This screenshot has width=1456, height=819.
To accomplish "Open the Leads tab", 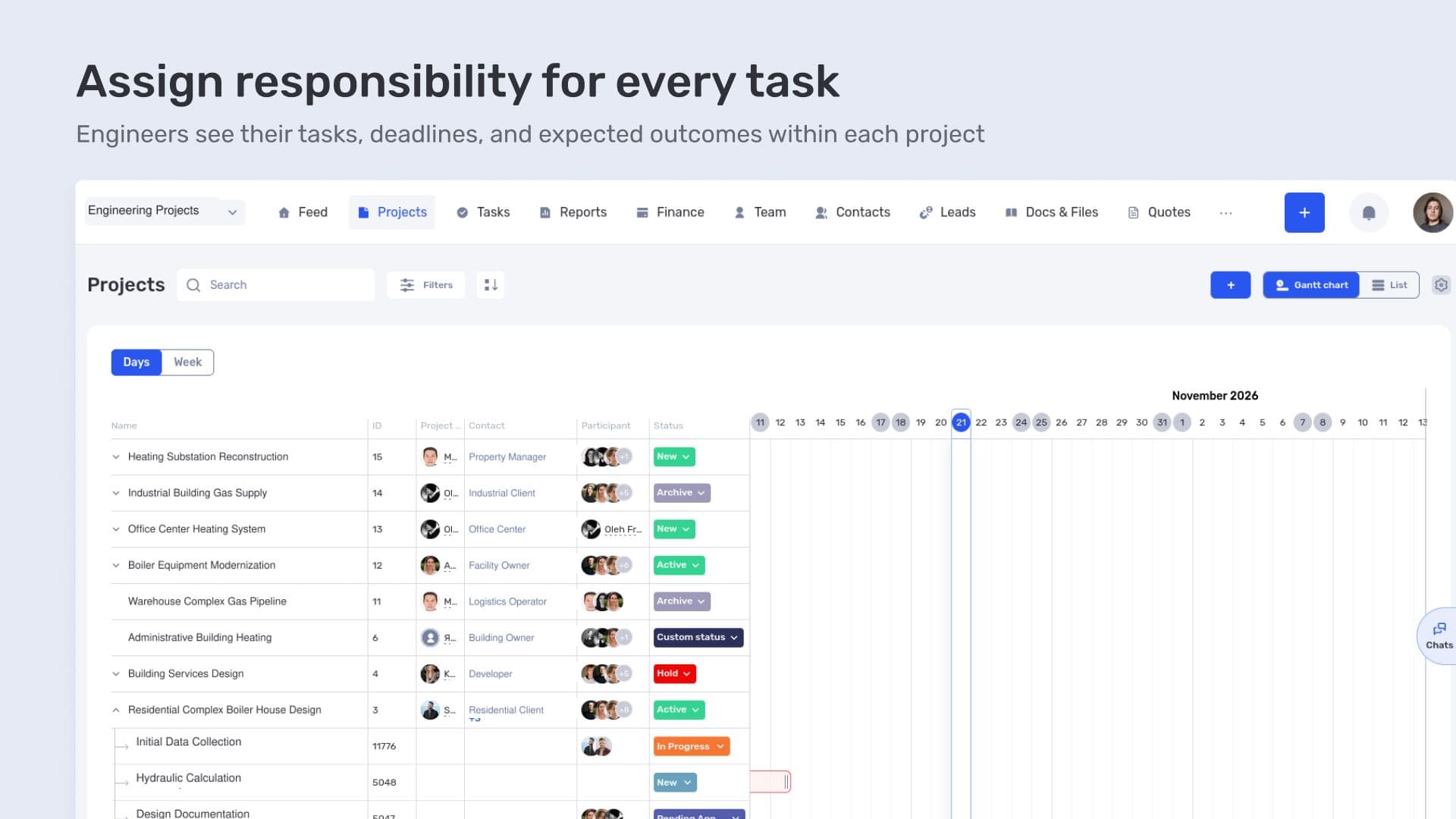I will (947, 212).
